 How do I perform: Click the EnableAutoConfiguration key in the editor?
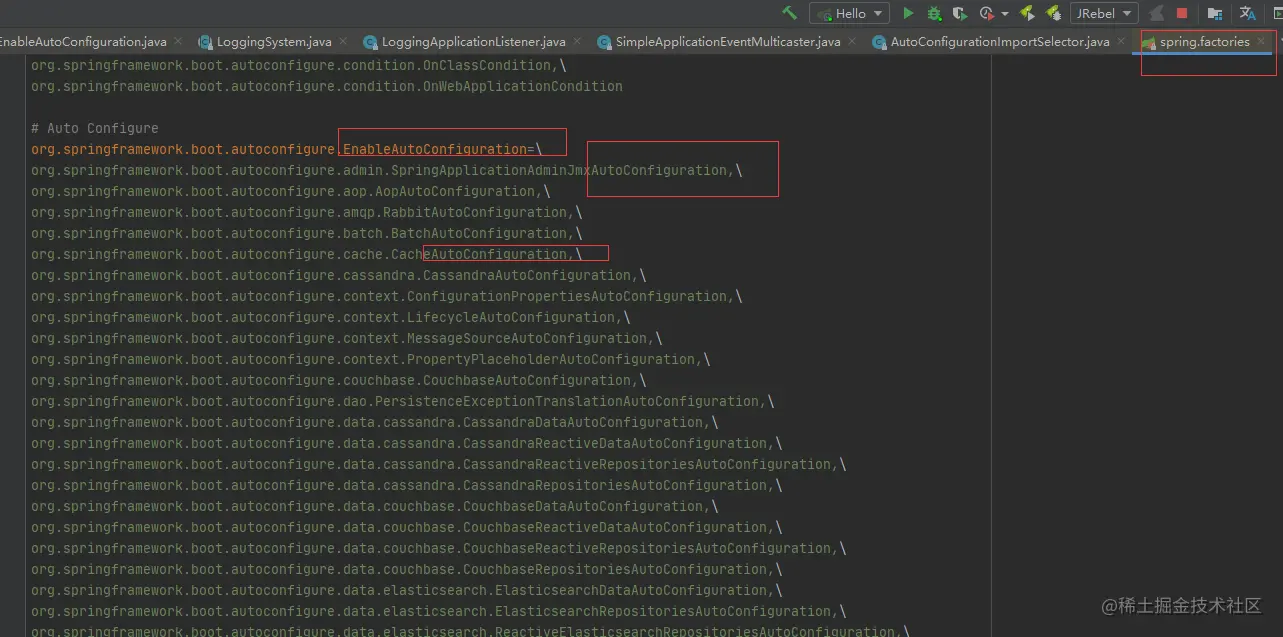(434, 149)
